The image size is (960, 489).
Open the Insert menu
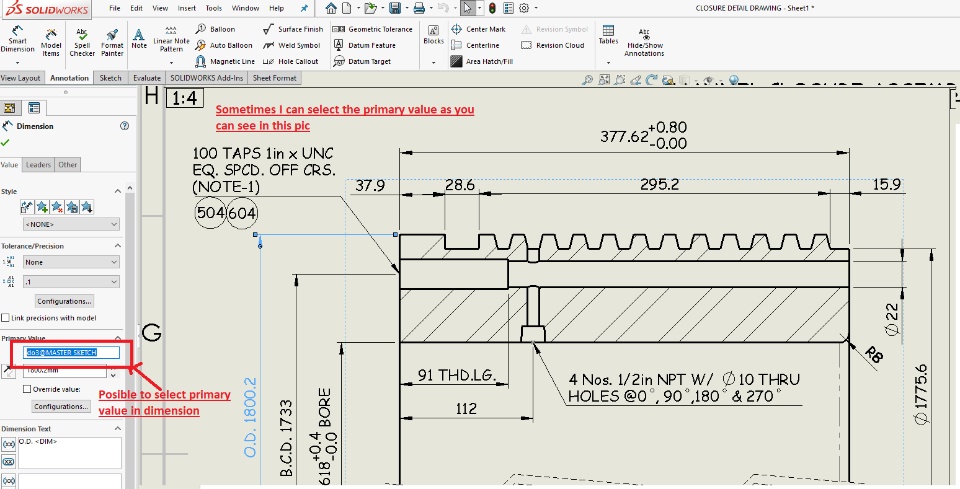pos(187,8)
